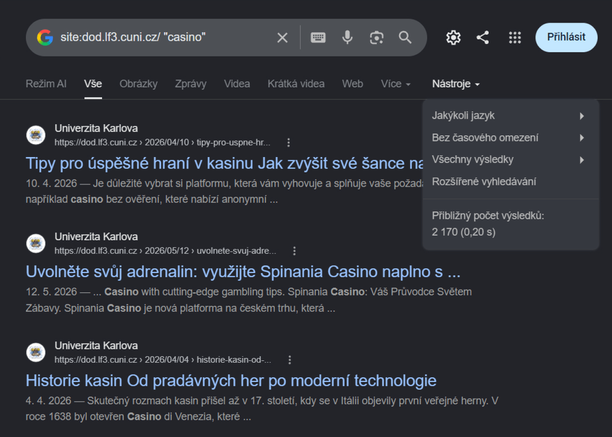
Task: Click the snippet text dated 12. 5. 2026
Action: click(x=249, y=300)
